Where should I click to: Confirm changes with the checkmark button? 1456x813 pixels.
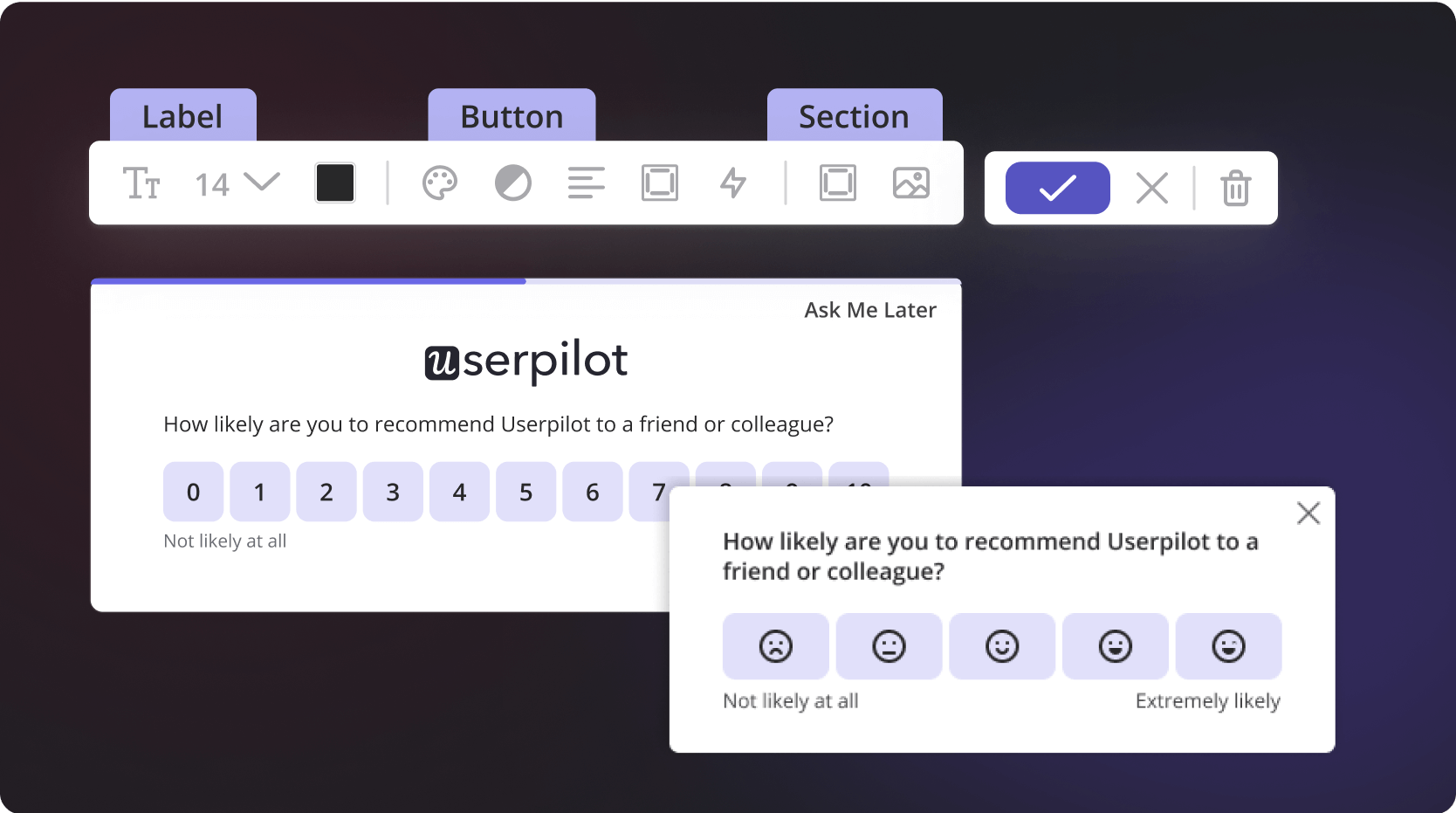coord(1057,188)
